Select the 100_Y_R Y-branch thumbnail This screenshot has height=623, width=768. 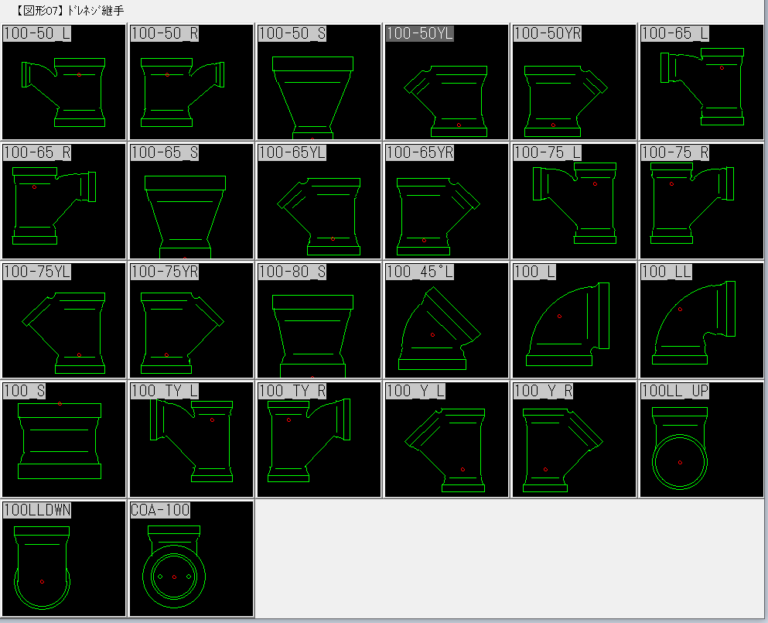tap(574, 439)
